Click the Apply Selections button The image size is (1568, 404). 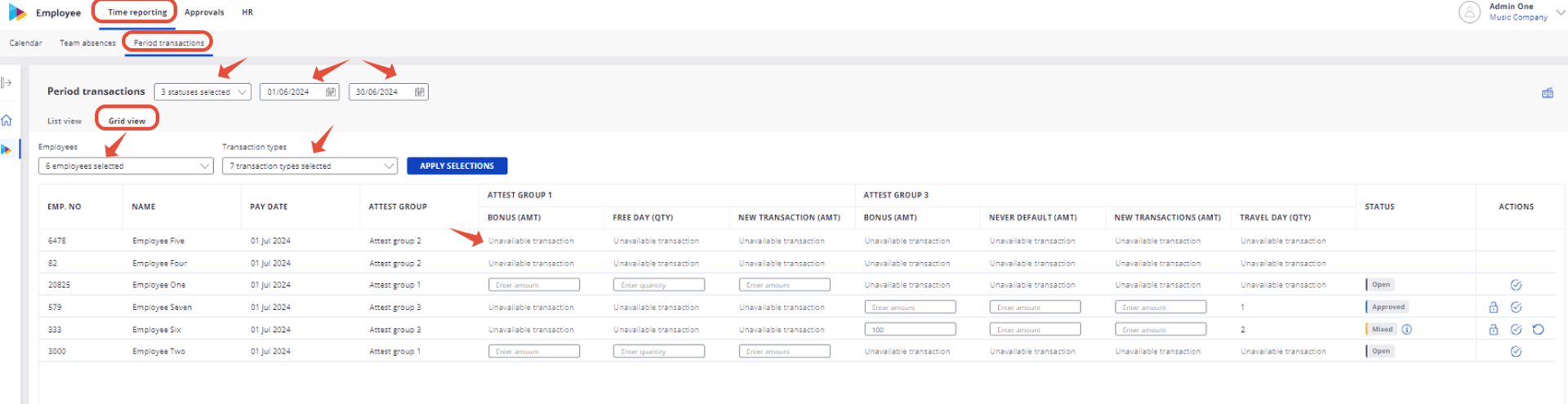pos(457,166)
